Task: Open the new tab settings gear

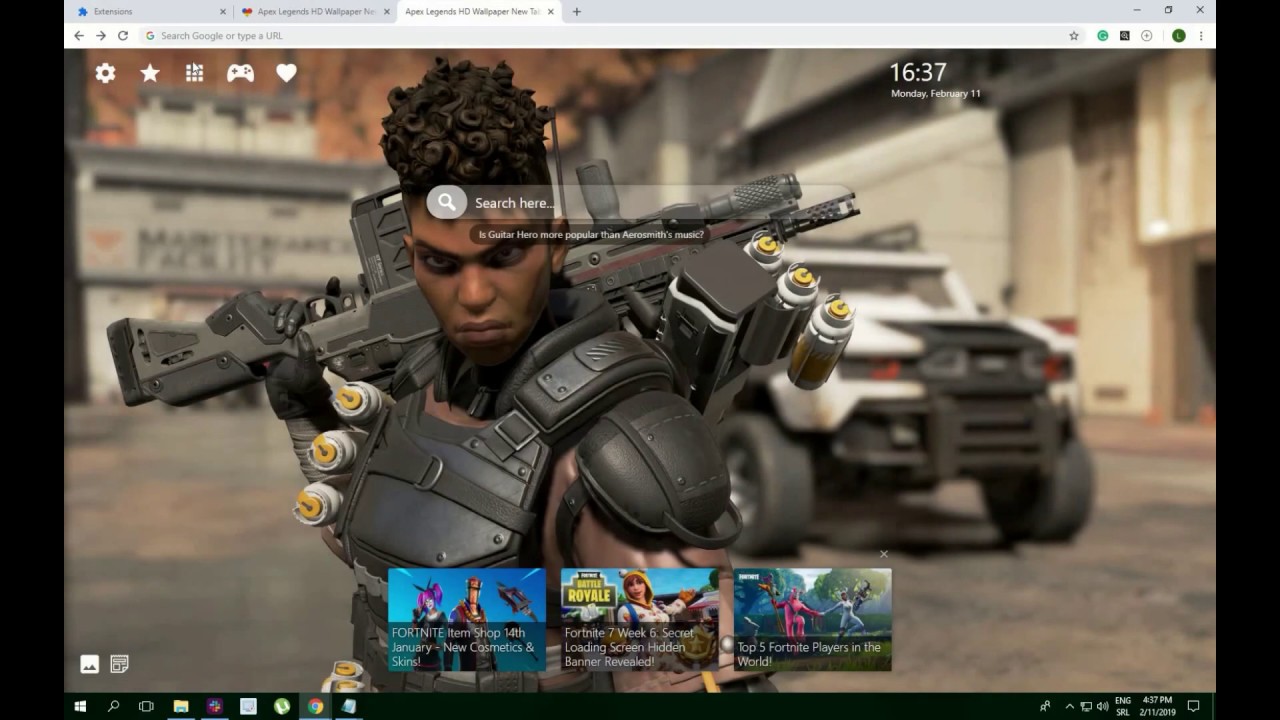Action: (x=105, y=73)
